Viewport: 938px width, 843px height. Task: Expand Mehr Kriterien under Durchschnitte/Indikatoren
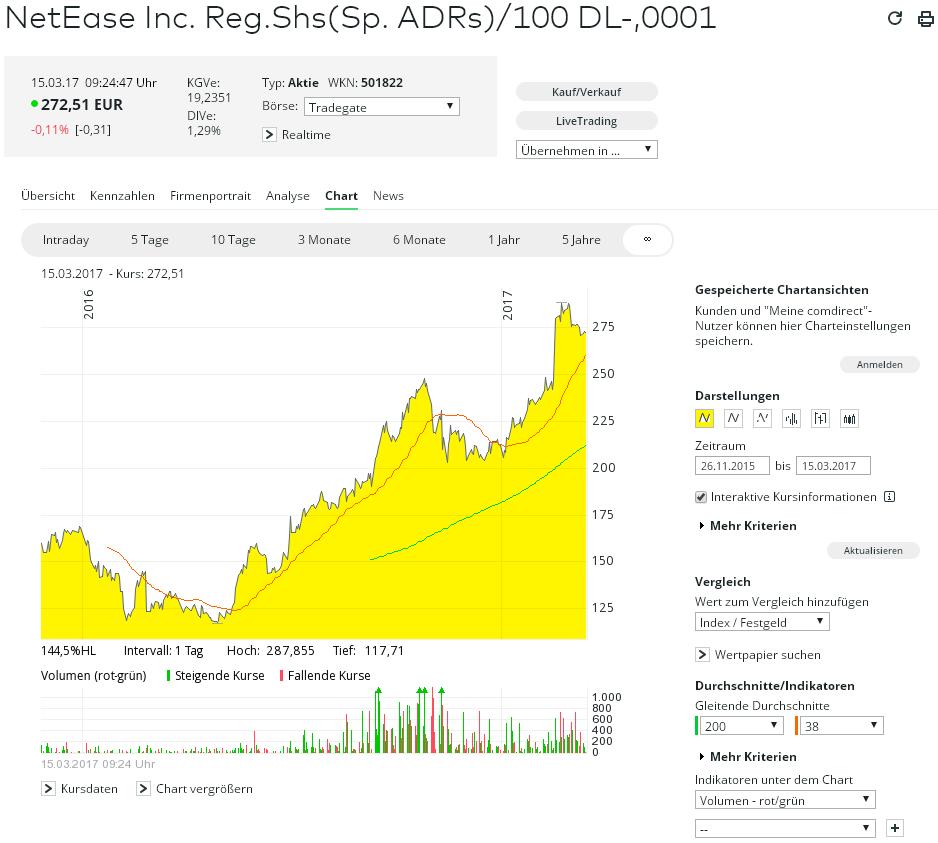coord(748,757)
